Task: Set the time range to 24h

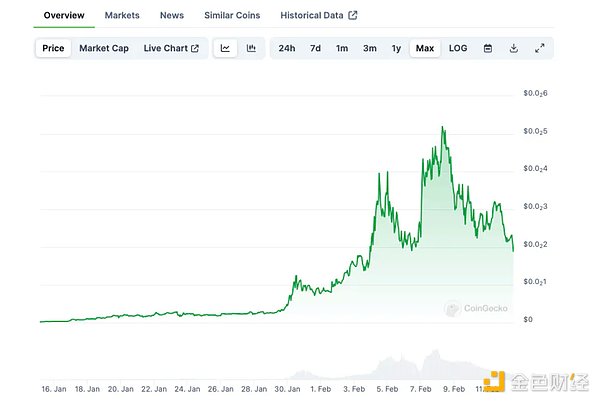Action: 287,48
